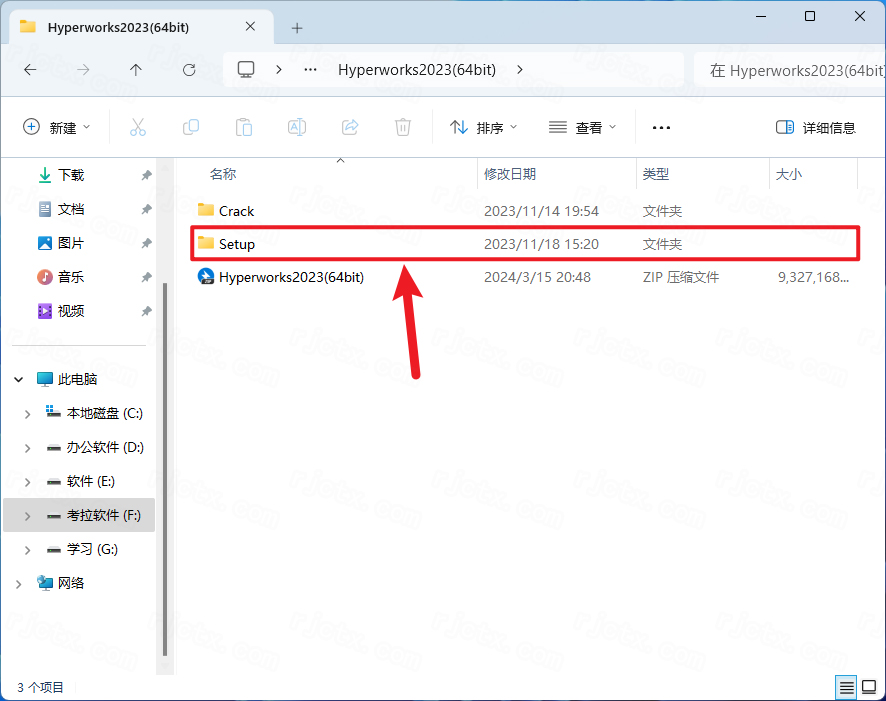Select the 下载 quick access folder
The width and height of the screenshot is (886, 701).
coord(71,175)
